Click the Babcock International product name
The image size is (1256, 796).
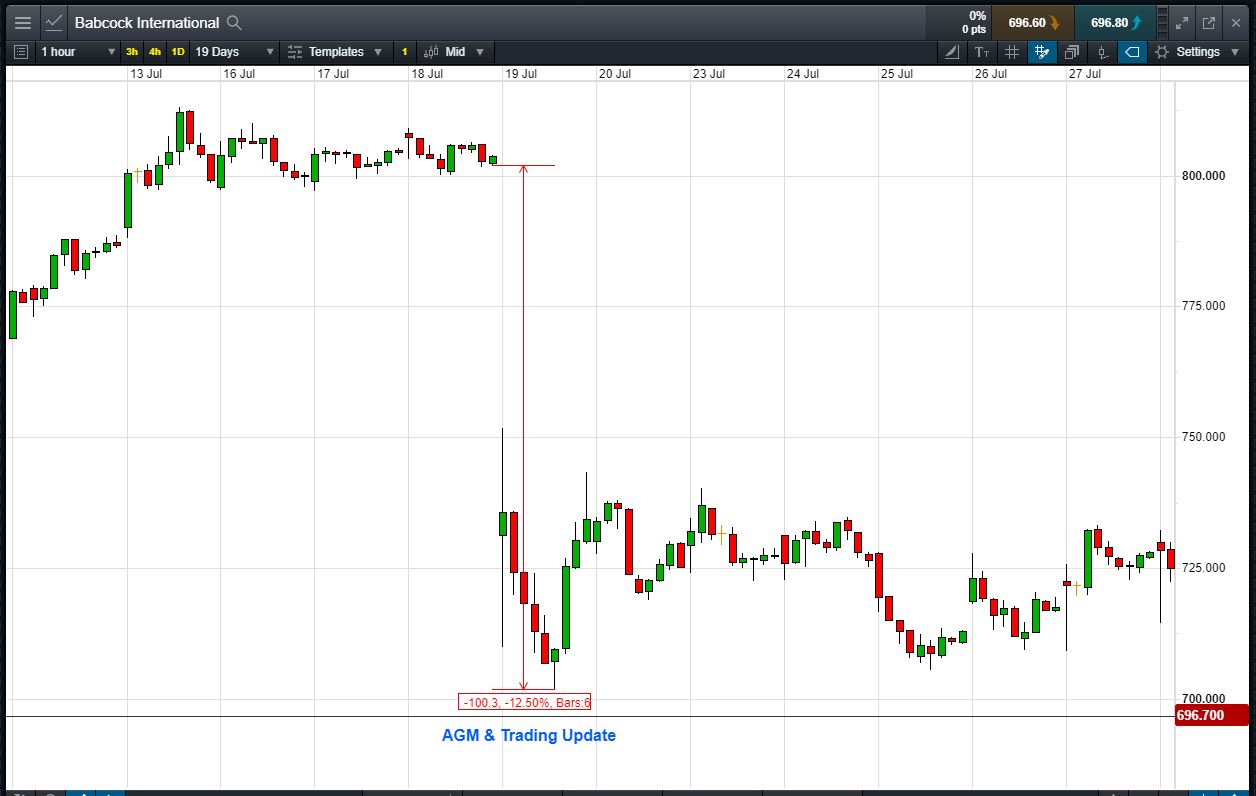(146, 22)
